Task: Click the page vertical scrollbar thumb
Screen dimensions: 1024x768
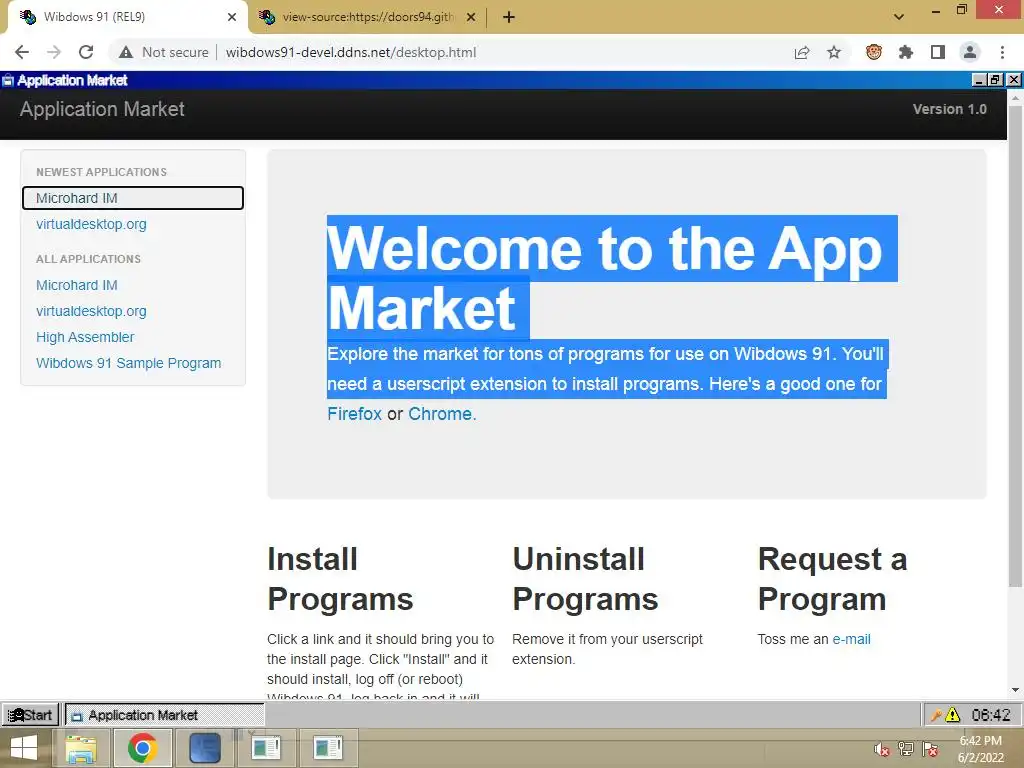Action: pyautogui.click(x=1015, y=345)
